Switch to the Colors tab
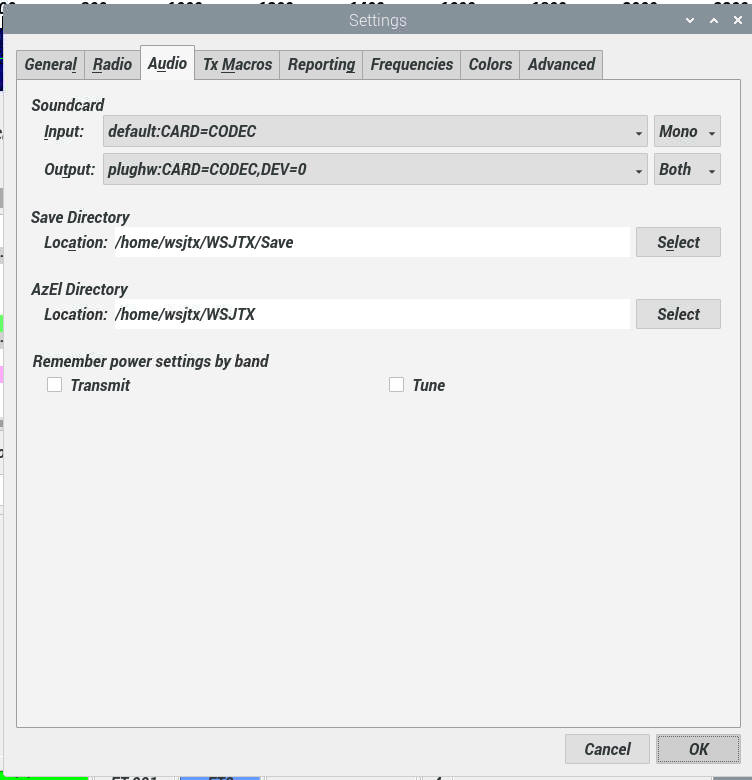752x780 pixels. (490, 64)
